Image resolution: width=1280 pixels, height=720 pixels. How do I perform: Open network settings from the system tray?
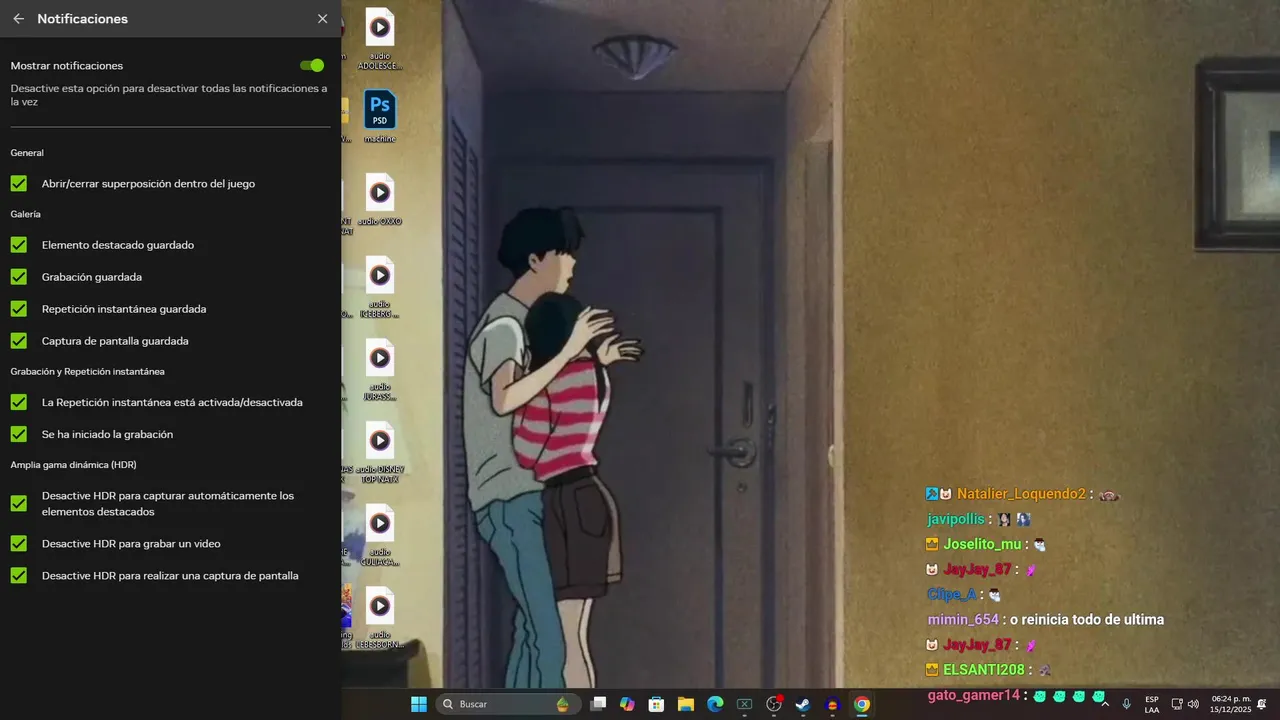(1177, 704)
